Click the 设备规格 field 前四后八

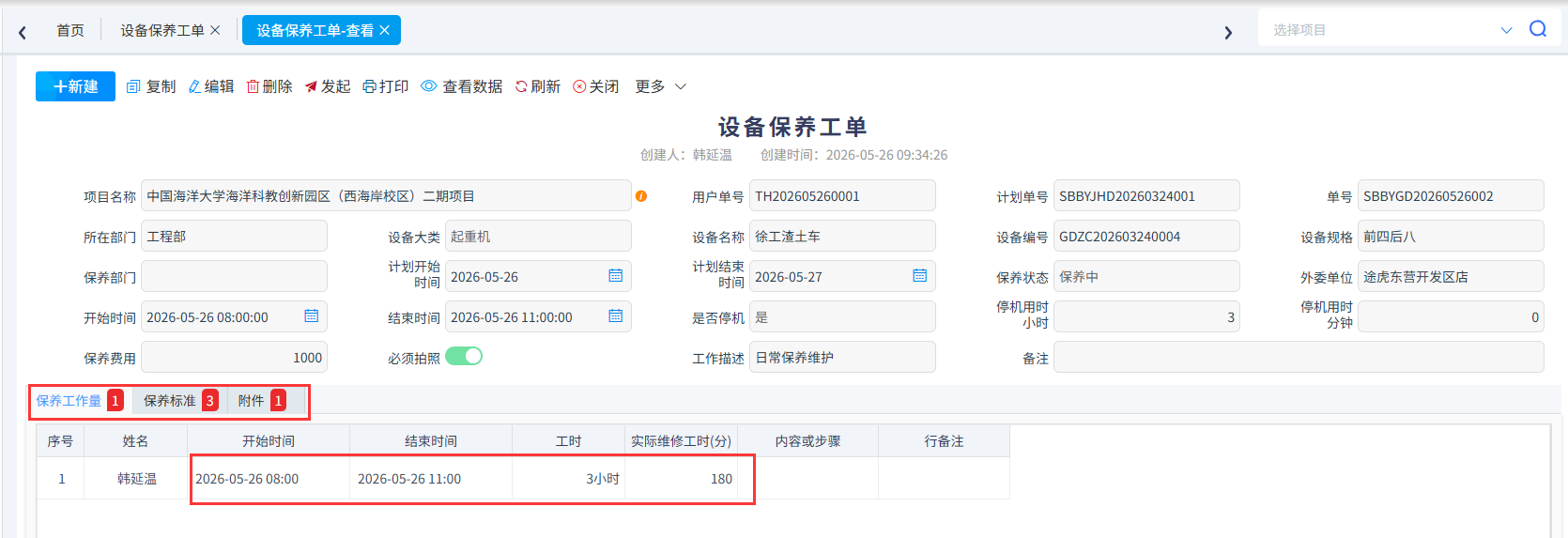click(1451, 237)
